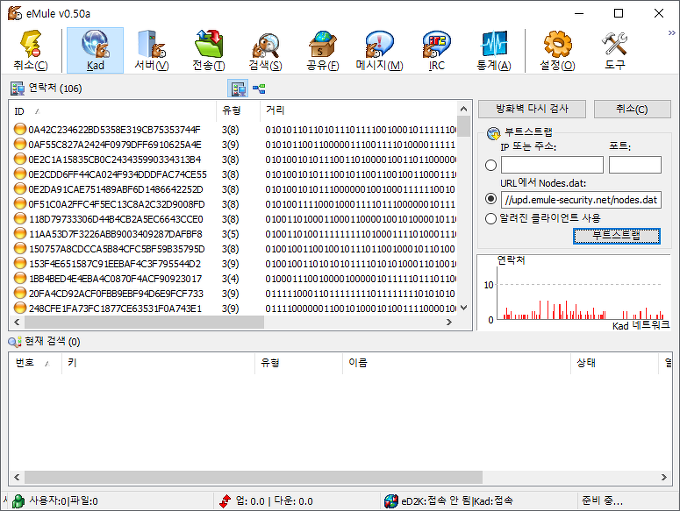Click the Nodes.dat URL input field
The width and height of the screenshot is (680, 511).
tap(581, 200)
